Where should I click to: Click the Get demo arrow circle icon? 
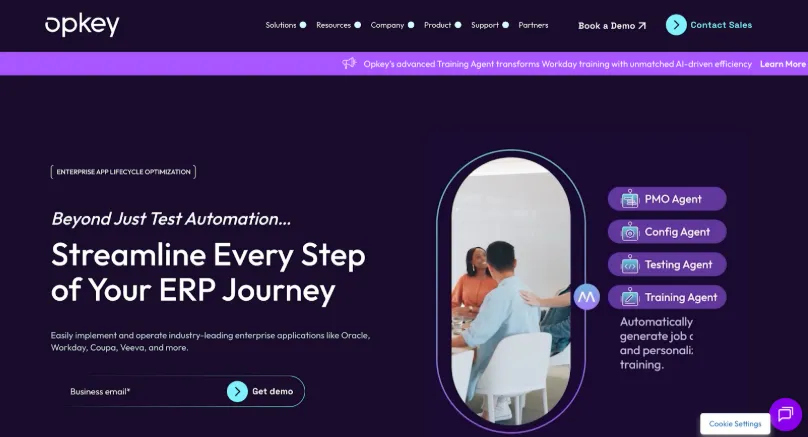(x=237, y=392)
